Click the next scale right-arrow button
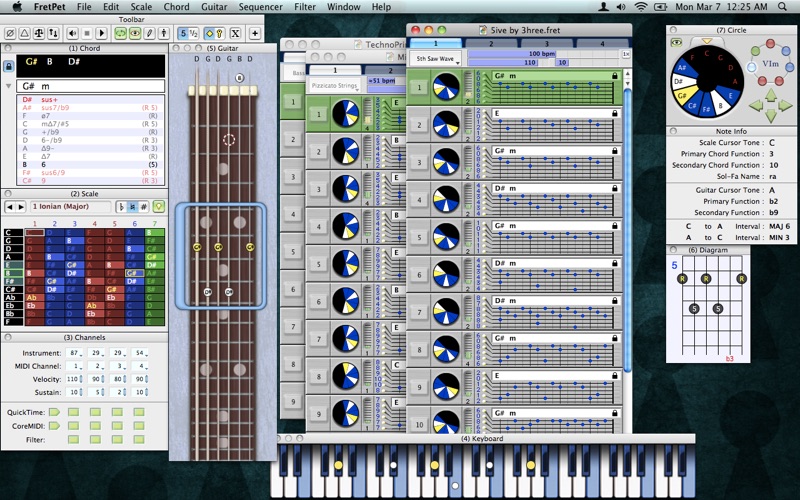 (x=21, y=207)
